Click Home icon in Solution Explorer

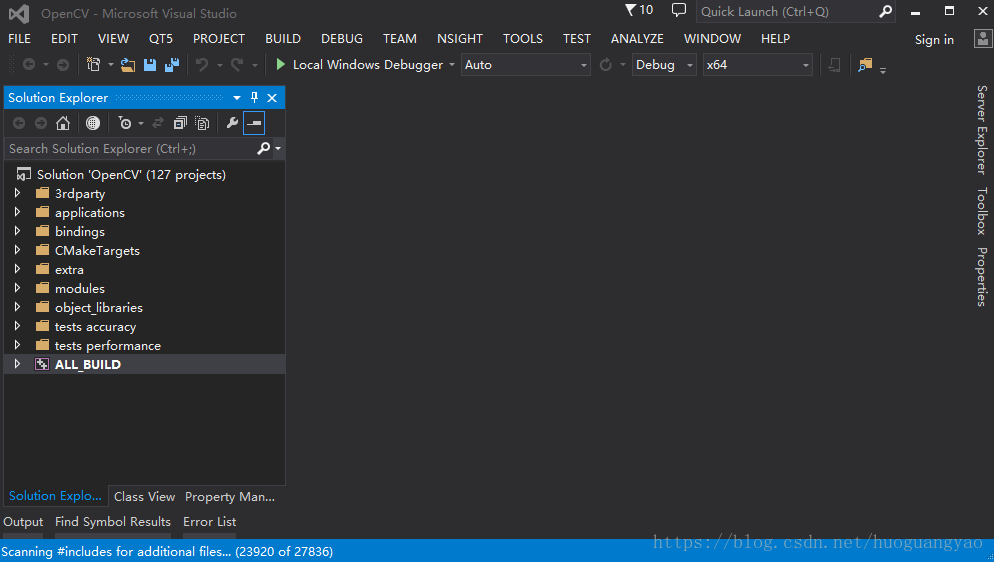coord(62,123)
